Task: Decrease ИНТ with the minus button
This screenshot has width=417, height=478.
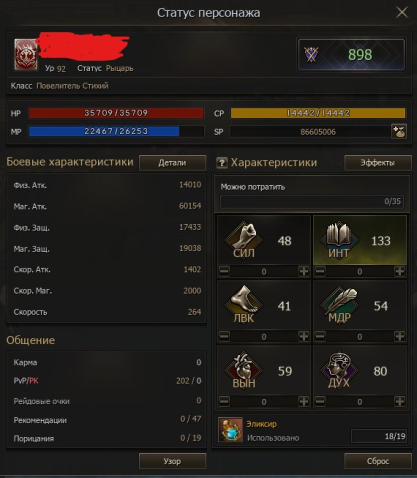Action: [320, 271]
